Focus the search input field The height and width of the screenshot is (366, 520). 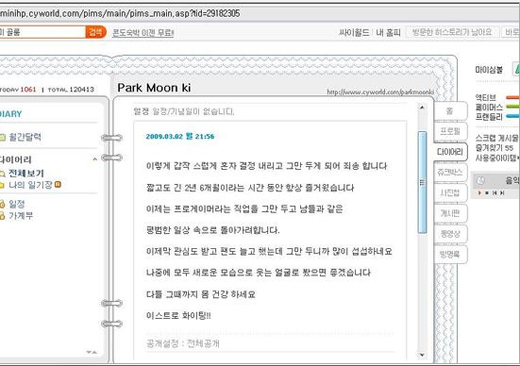tap(43, 32)
